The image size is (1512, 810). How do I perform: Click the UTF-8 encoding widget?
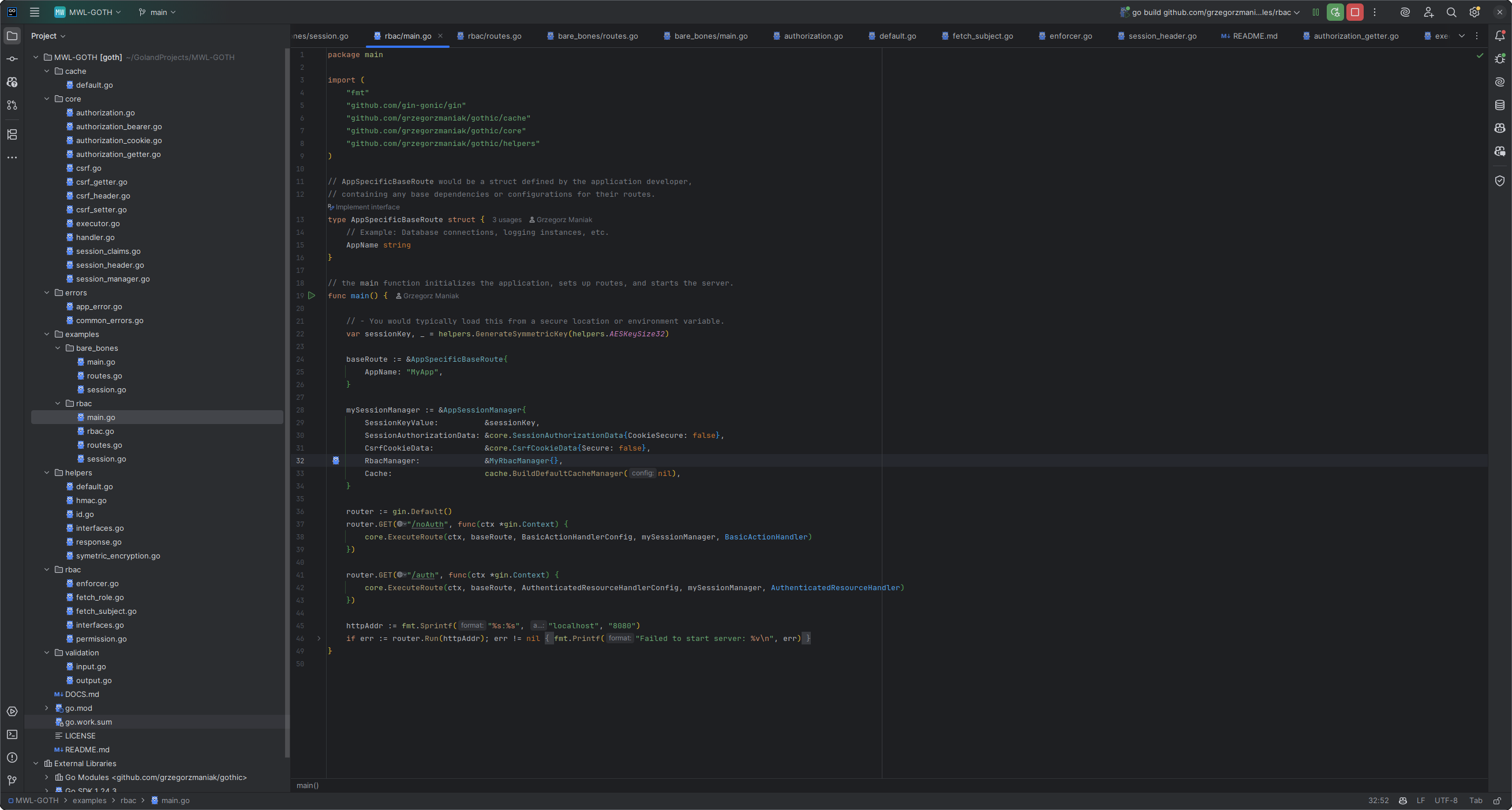point(1446,801)
